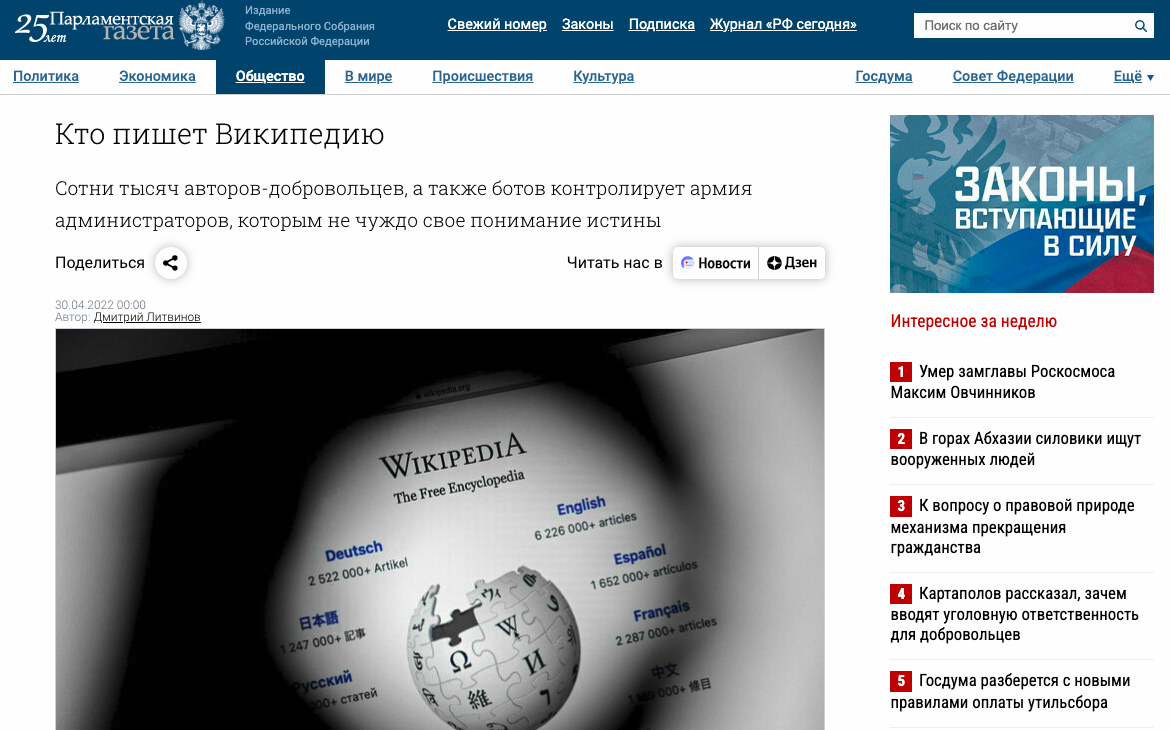Open Свежий номер link

497,25
